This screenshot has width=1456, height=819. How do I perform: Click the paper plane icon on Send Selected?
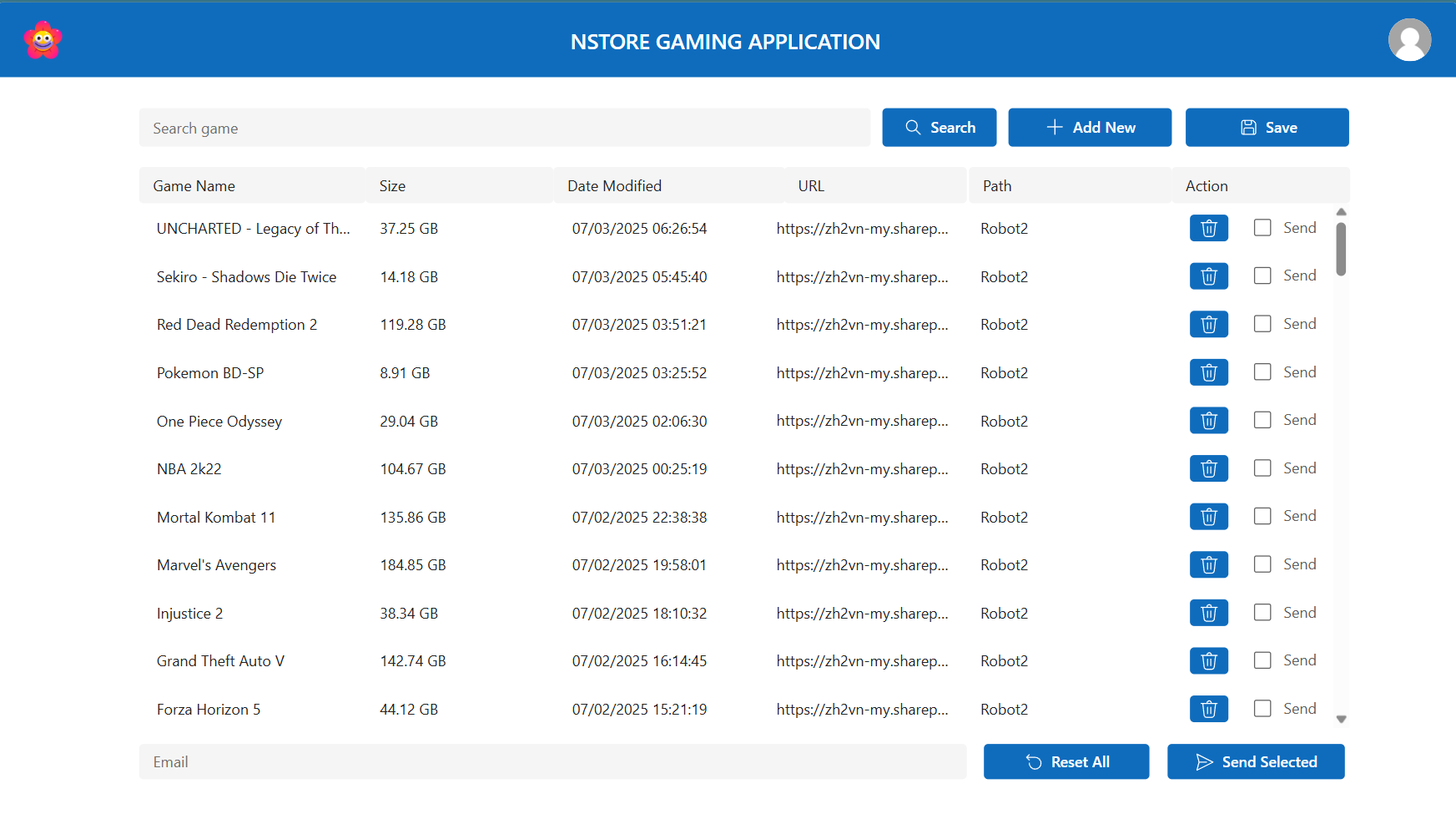coord(1204,761)
